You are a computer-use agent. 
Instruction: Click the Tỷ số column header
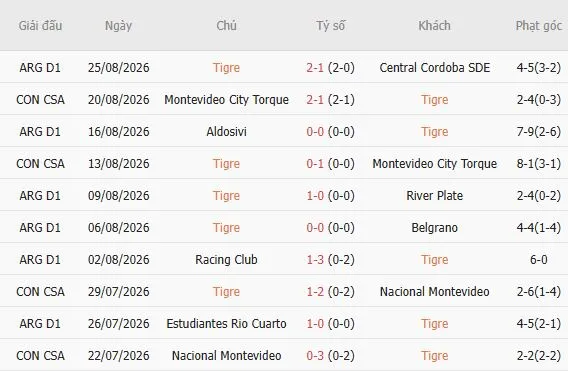pyautogui.click(x=330, y=26)
